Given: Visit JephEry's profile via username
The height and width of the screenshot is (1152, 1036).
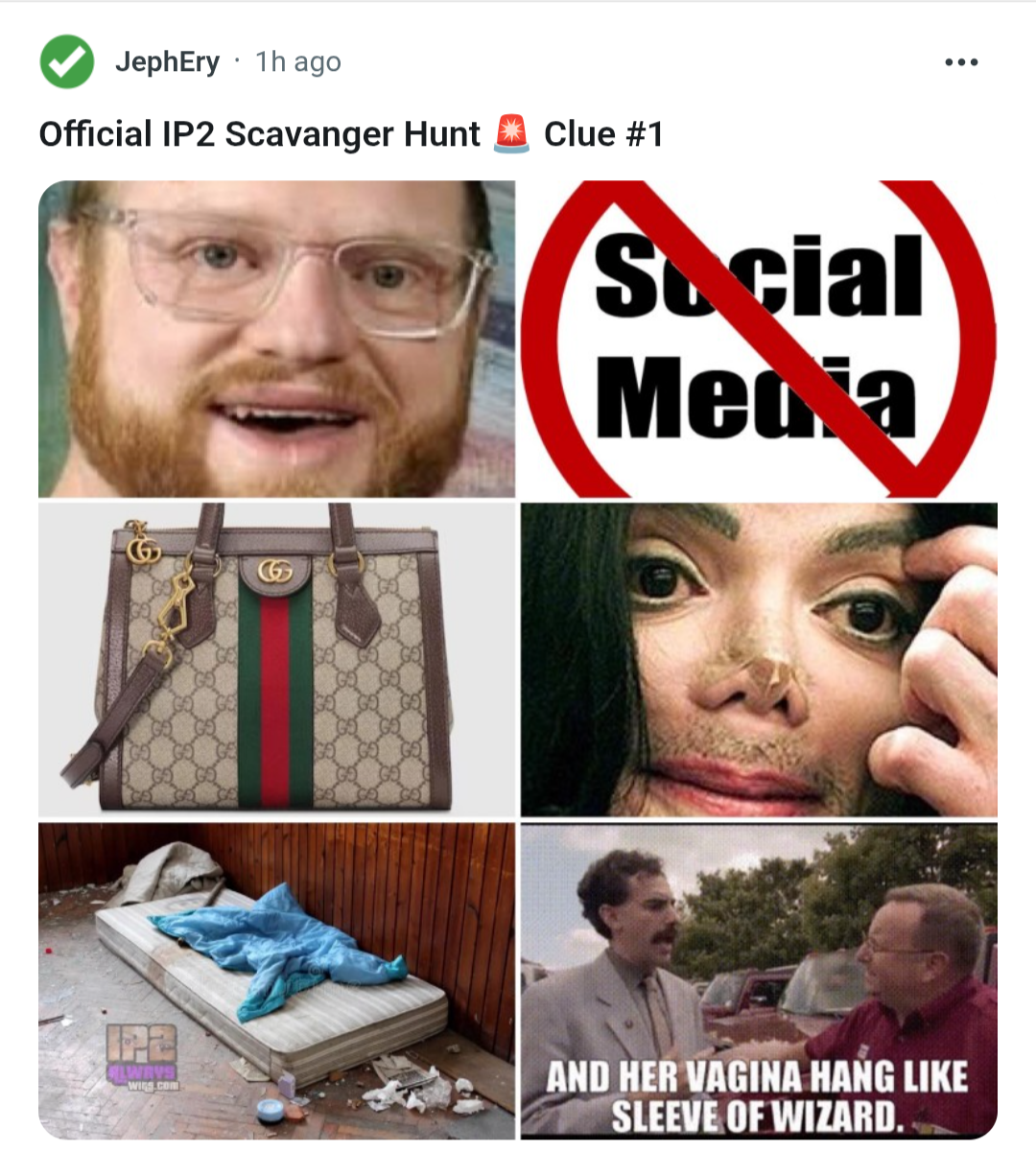Looking at the screenshot, I should (168, 62).
